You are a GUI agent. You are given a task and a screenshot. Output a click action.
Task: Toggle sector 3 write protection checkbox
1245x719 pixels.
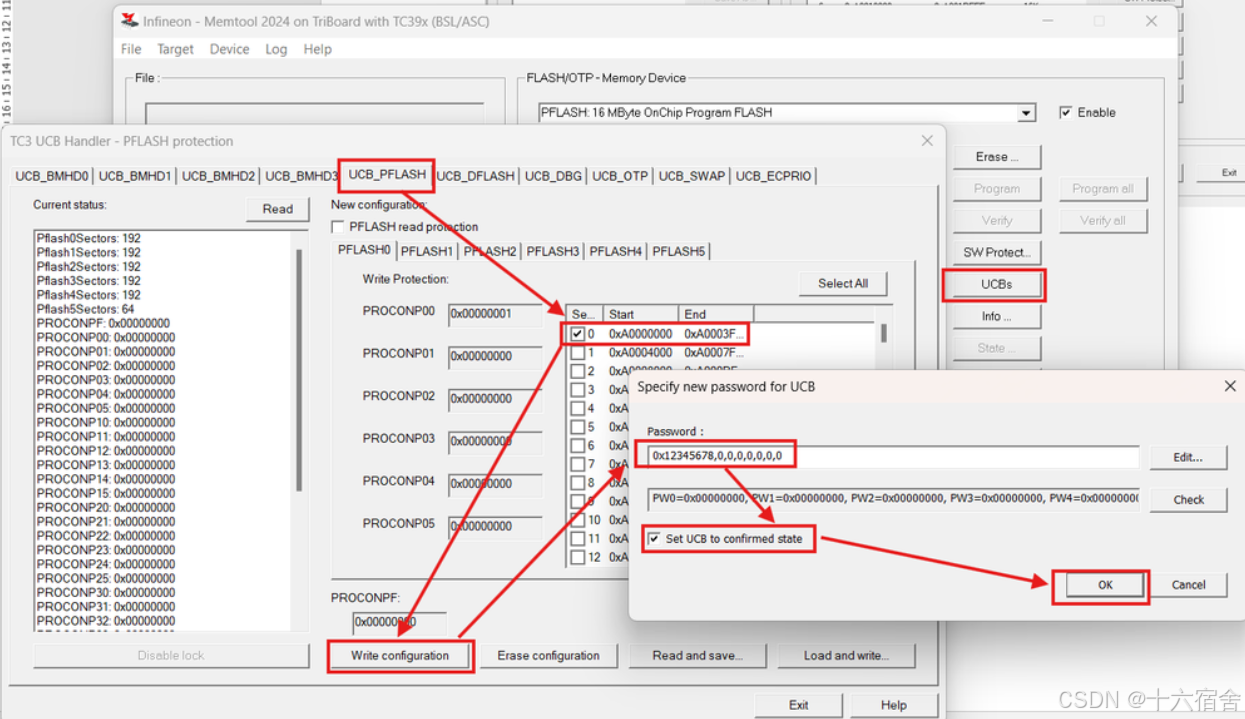(x=577, y=390)
